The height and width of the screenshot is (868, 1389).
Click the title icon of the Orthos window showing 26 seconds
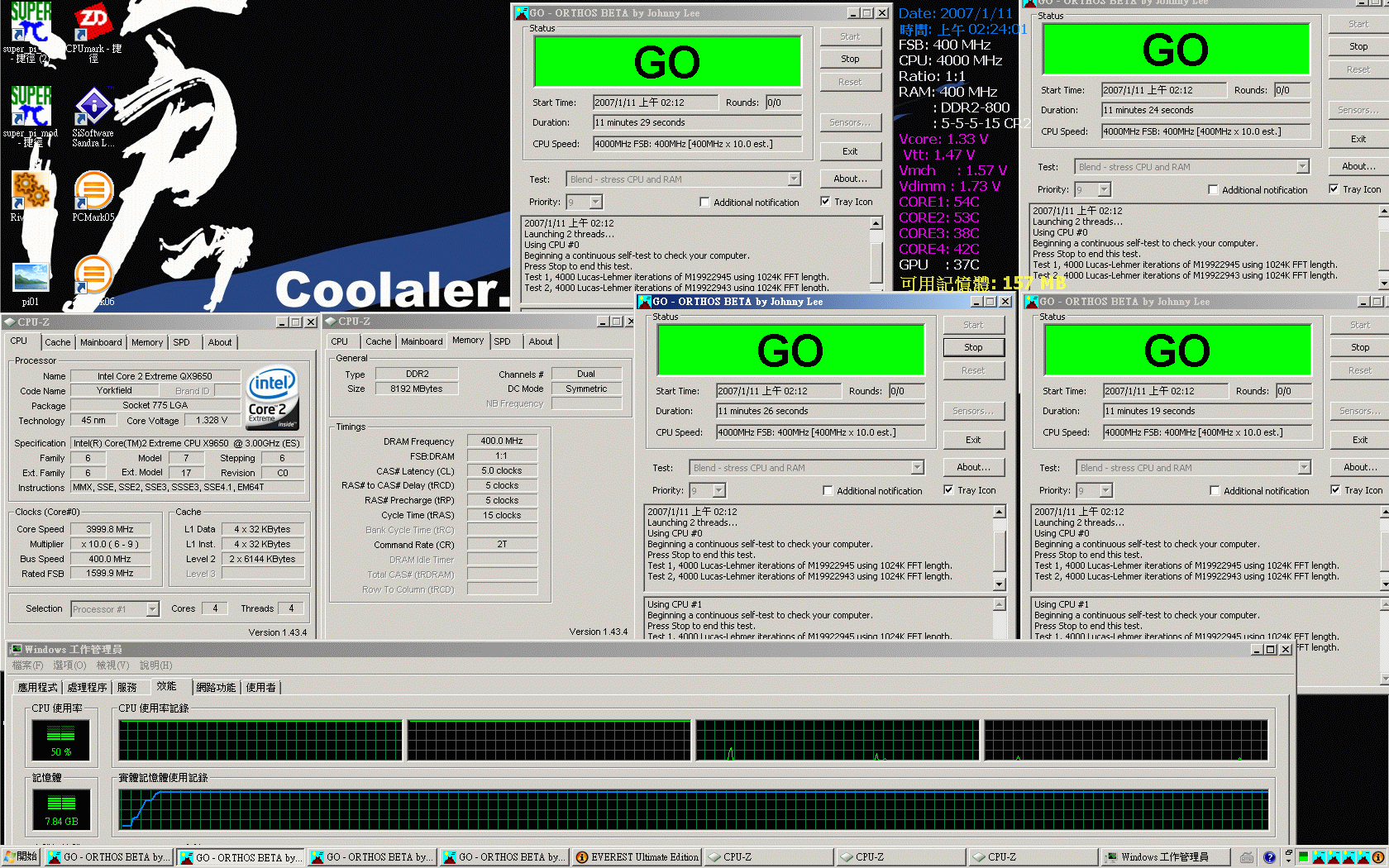pyautogui.click(x=645, y=302)
